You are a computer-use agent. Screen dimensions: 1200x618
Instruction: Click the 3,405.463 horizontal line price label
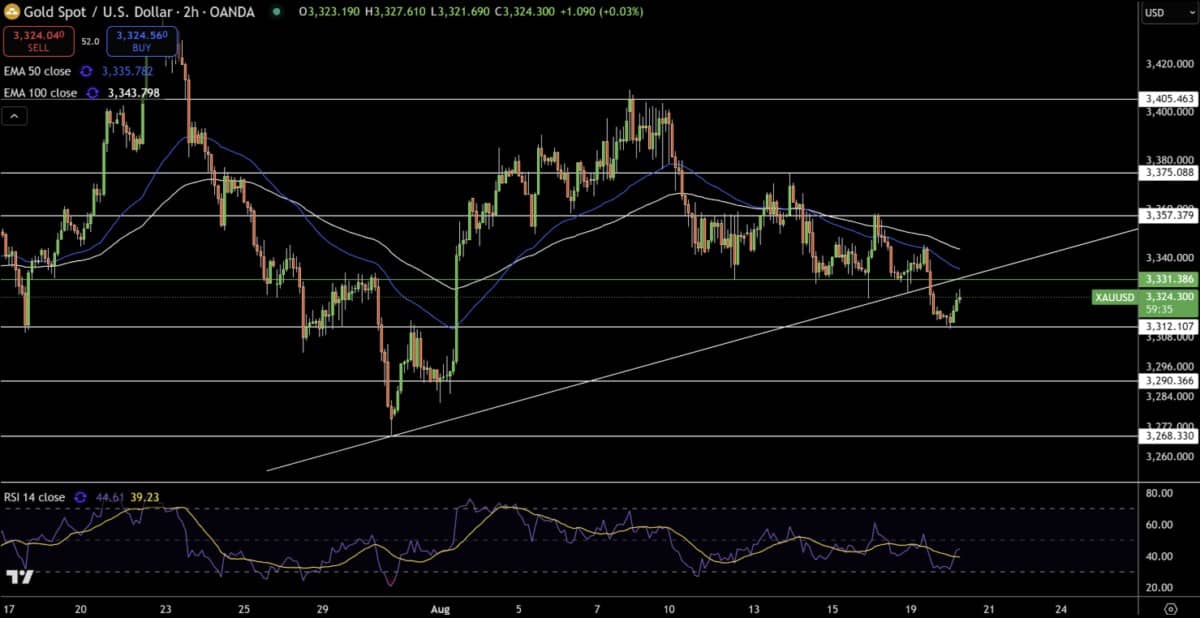point(1168,99)
